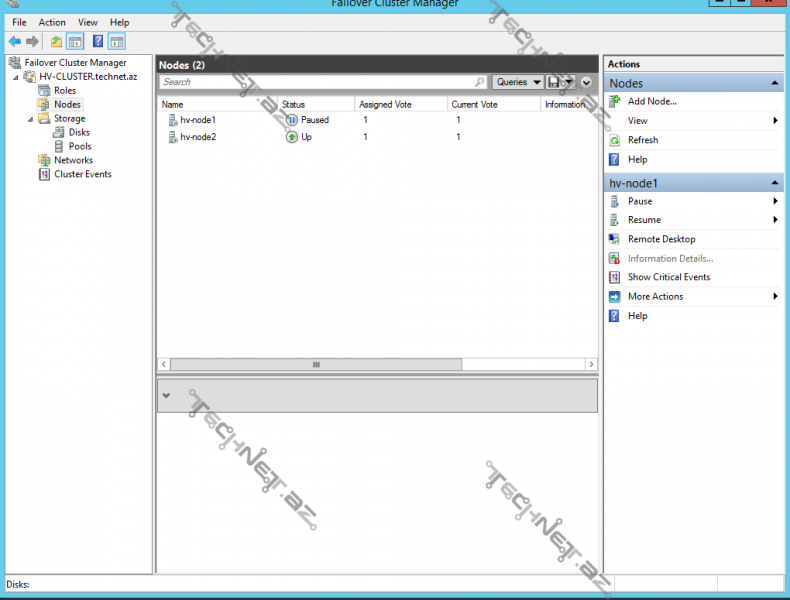This screenshot has width=790, height=600.
Task: Open the Action menu
Action: (52, 22)
